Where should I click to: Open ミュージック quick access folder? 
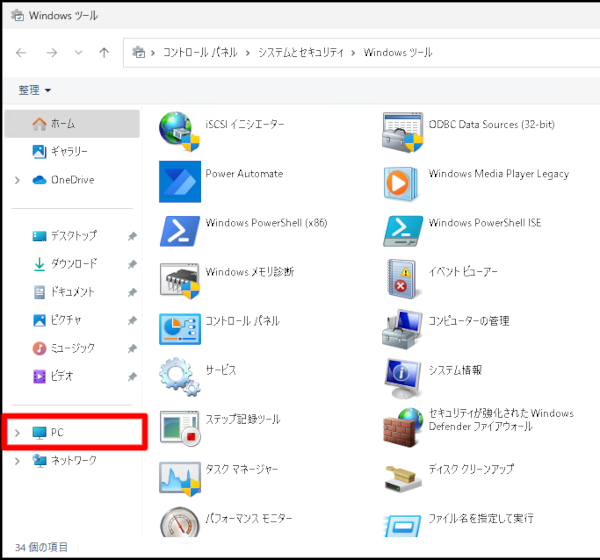pos(72,348)
